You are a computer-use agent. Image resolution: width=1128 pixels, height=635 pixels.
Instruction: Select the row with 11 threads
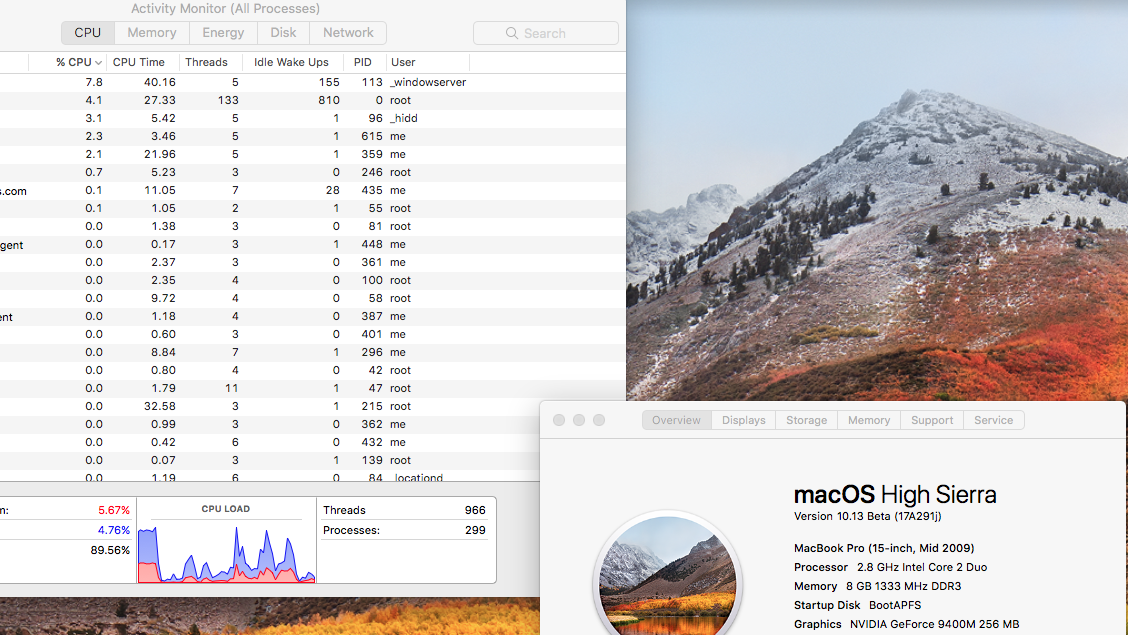point(313,388)
